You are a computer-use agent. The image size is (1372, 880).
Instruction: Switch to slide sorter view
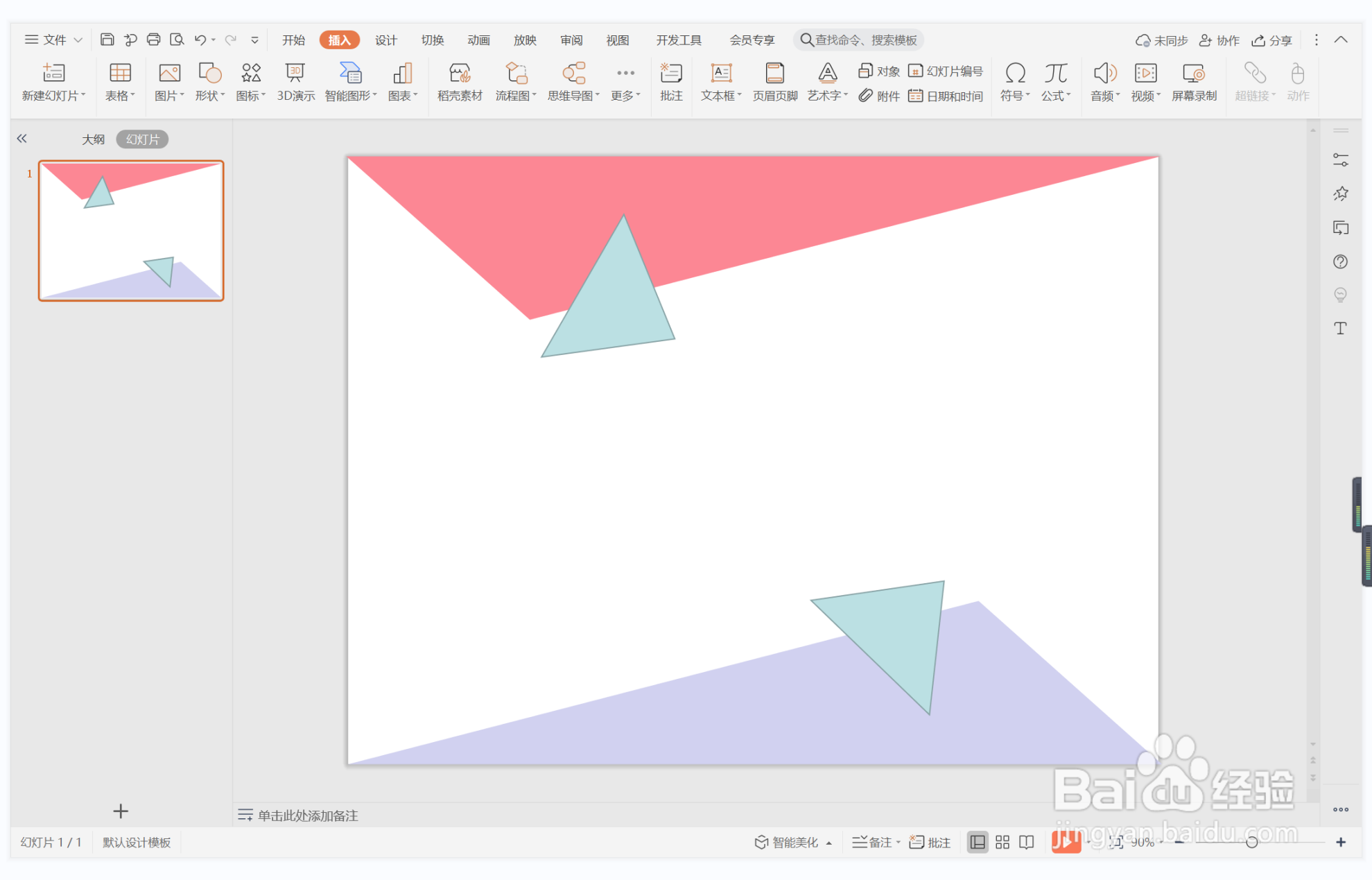(1002, 842)
